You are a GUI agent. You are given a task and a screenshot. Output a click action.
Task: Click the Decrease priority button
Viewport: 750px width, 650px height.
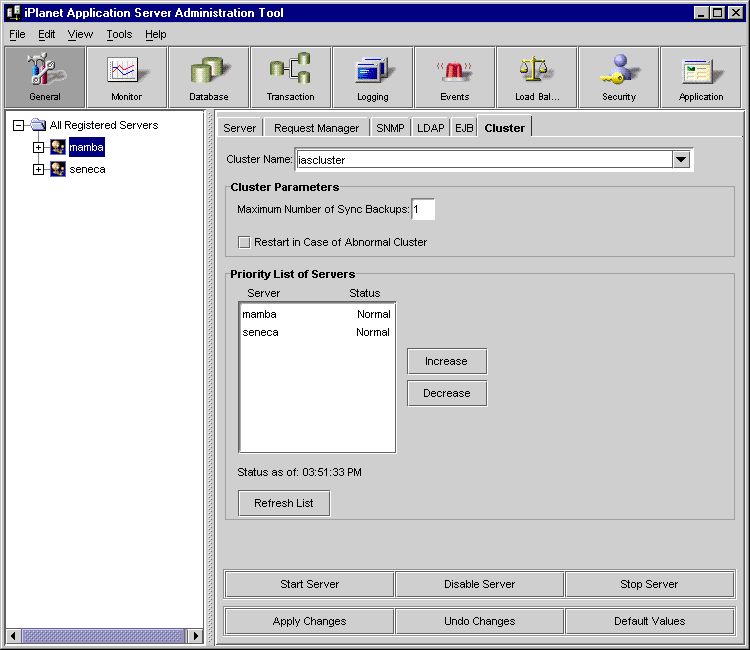447,393
